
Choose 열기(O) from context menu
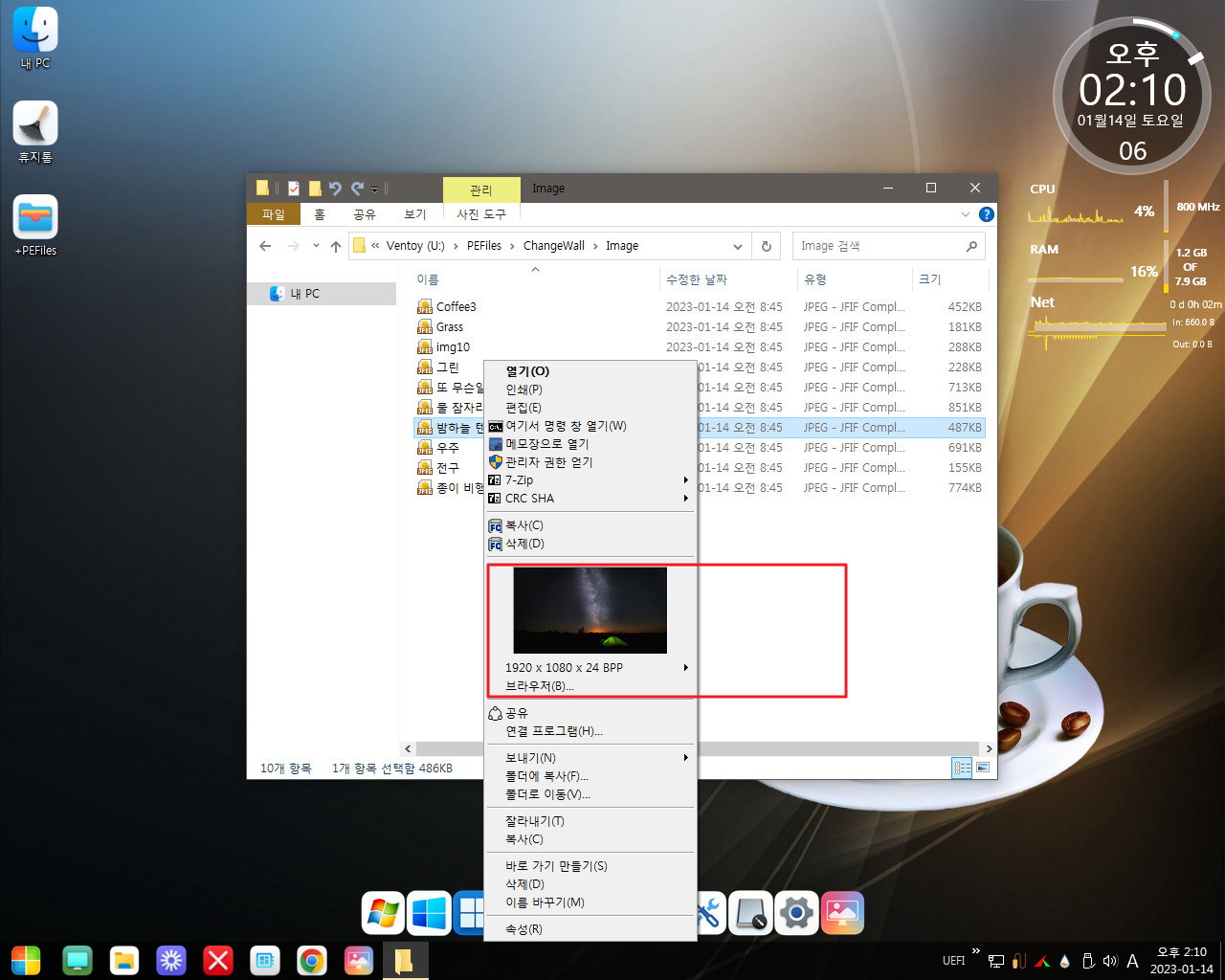pyautogui.click(x=590, y=371)
